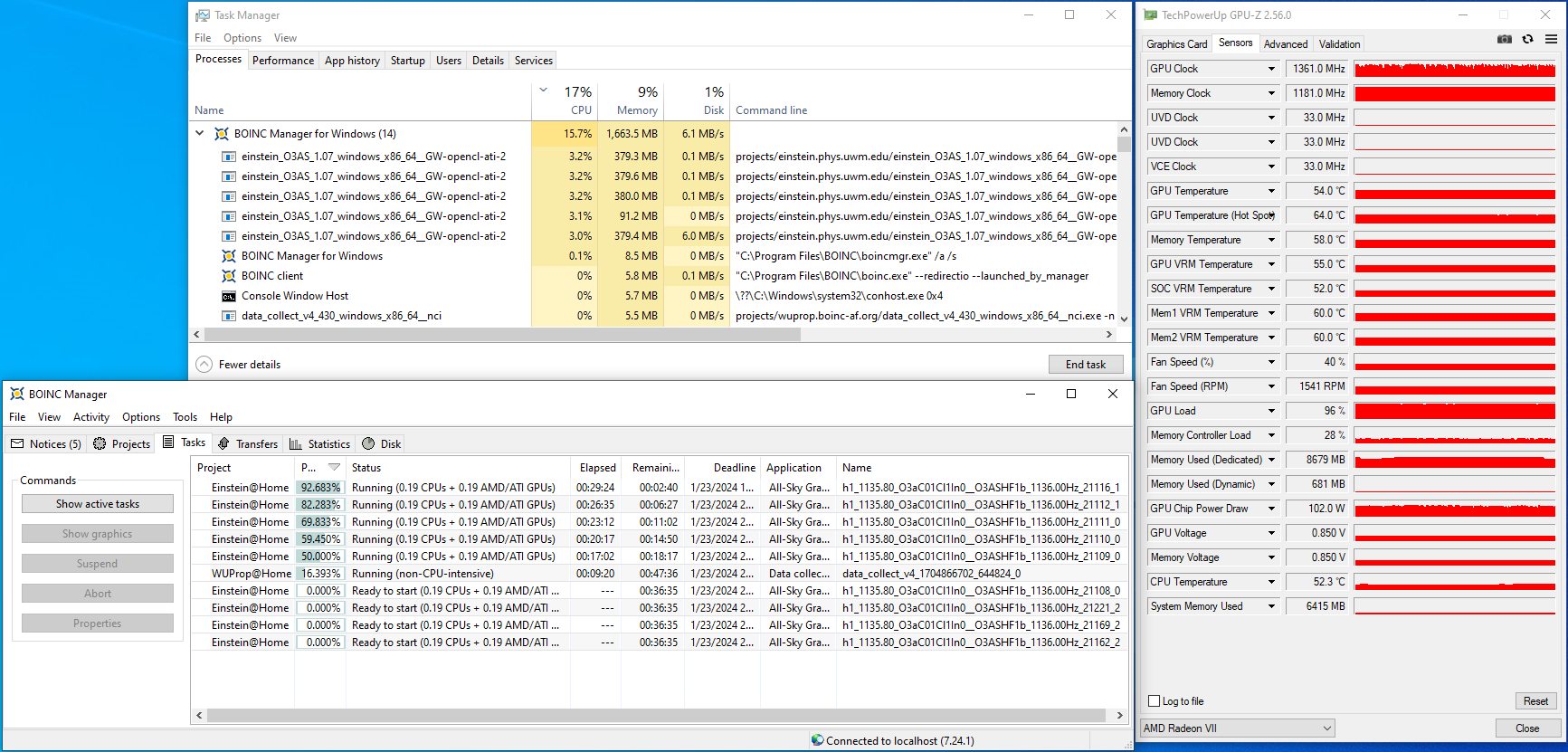The image size is (1568, 752).
Task: Click the Task Manager vertical scroll down arrow
Action: [1124, 319]
